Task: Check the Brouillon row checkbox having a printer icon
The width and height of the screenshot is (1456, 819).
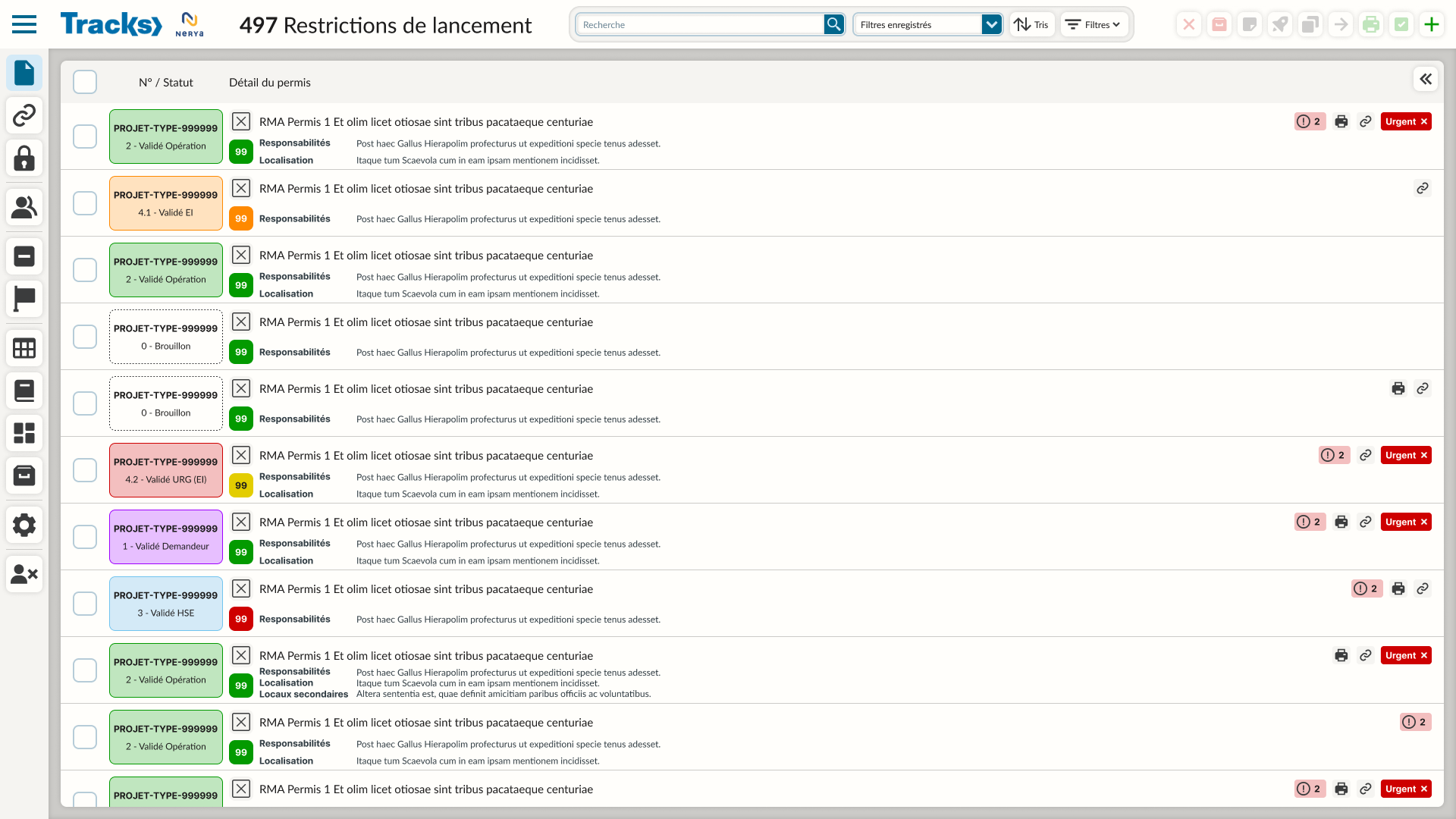Action: click(x=85, y=403)
